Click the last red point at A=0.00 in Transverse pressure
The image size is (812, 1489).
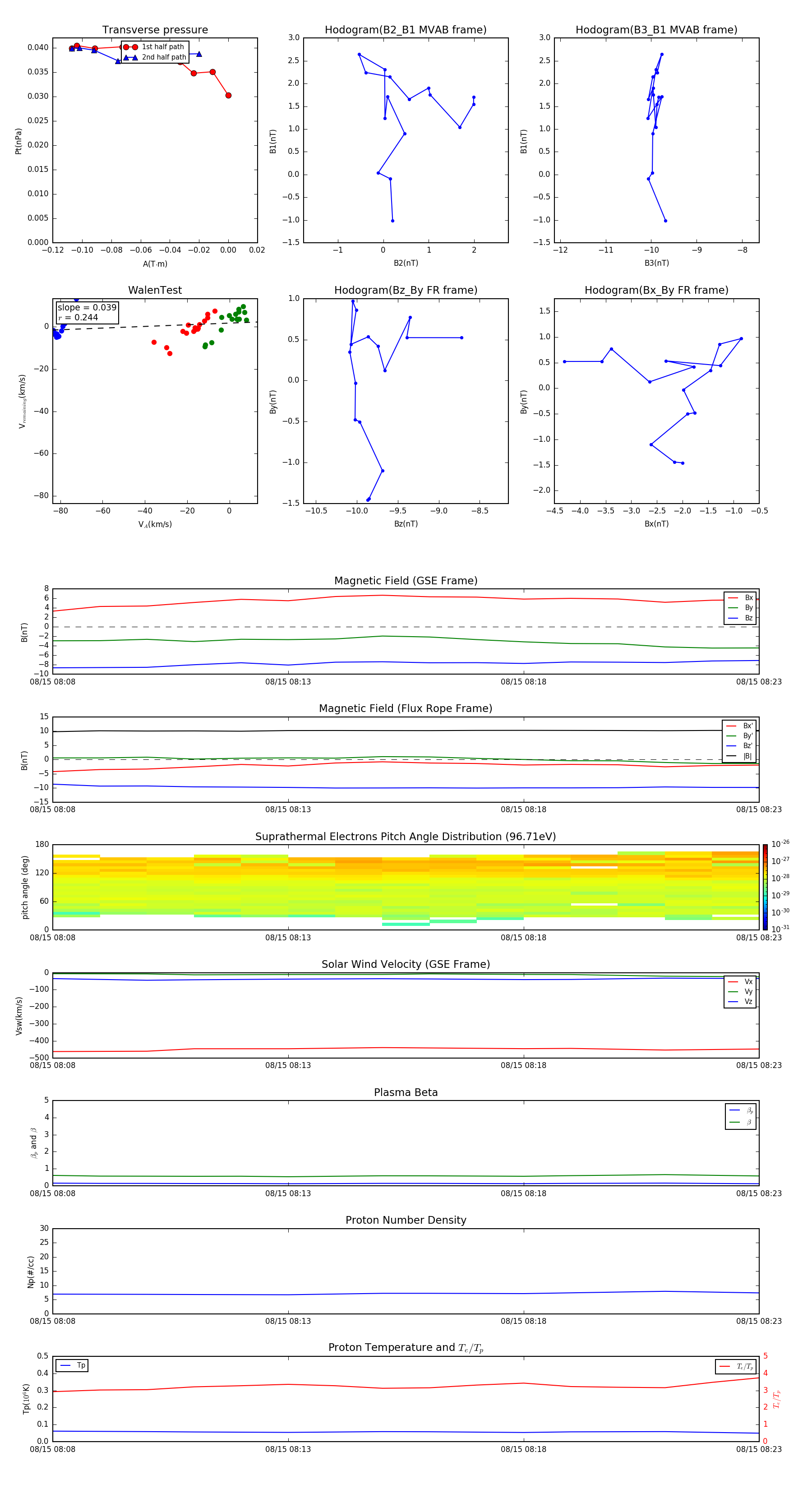[228, 95]
